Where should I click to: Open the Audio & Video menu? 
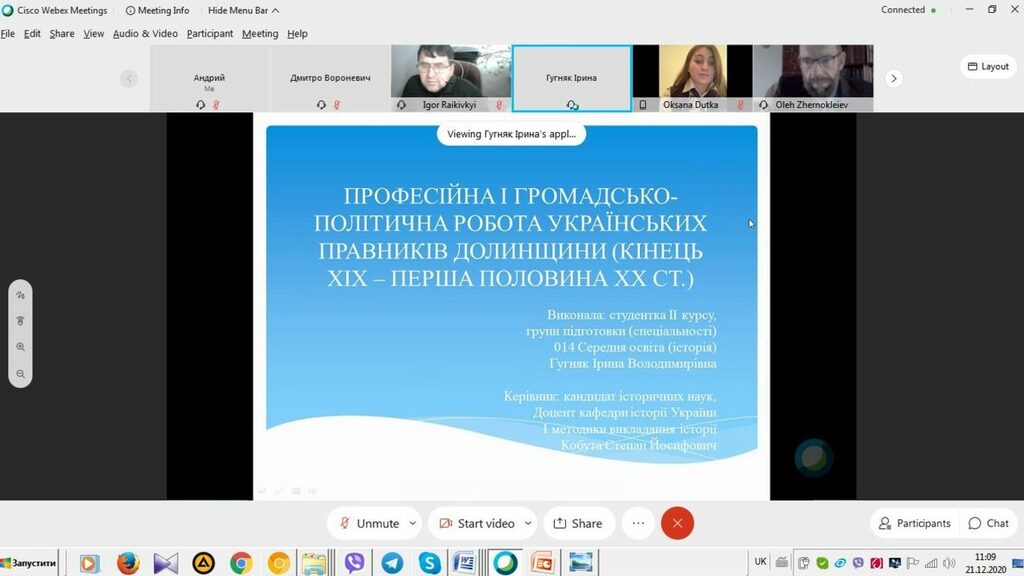point(145,33)
